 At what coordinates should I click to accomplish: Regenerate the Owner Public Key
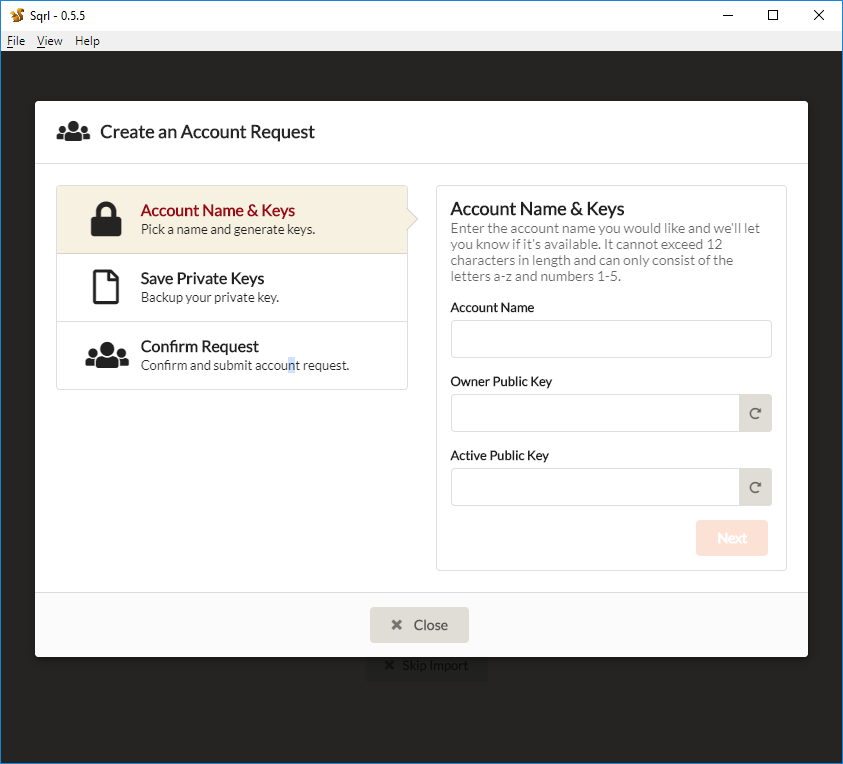755,413
